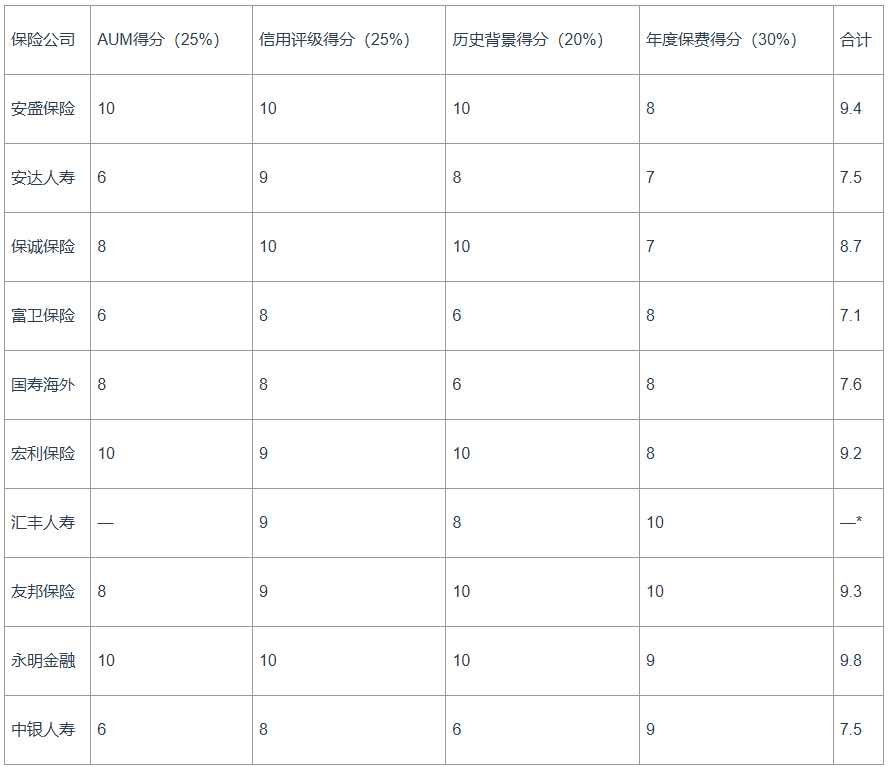Select the AUM得分 (25%) header cell

(x=159, y=40)
